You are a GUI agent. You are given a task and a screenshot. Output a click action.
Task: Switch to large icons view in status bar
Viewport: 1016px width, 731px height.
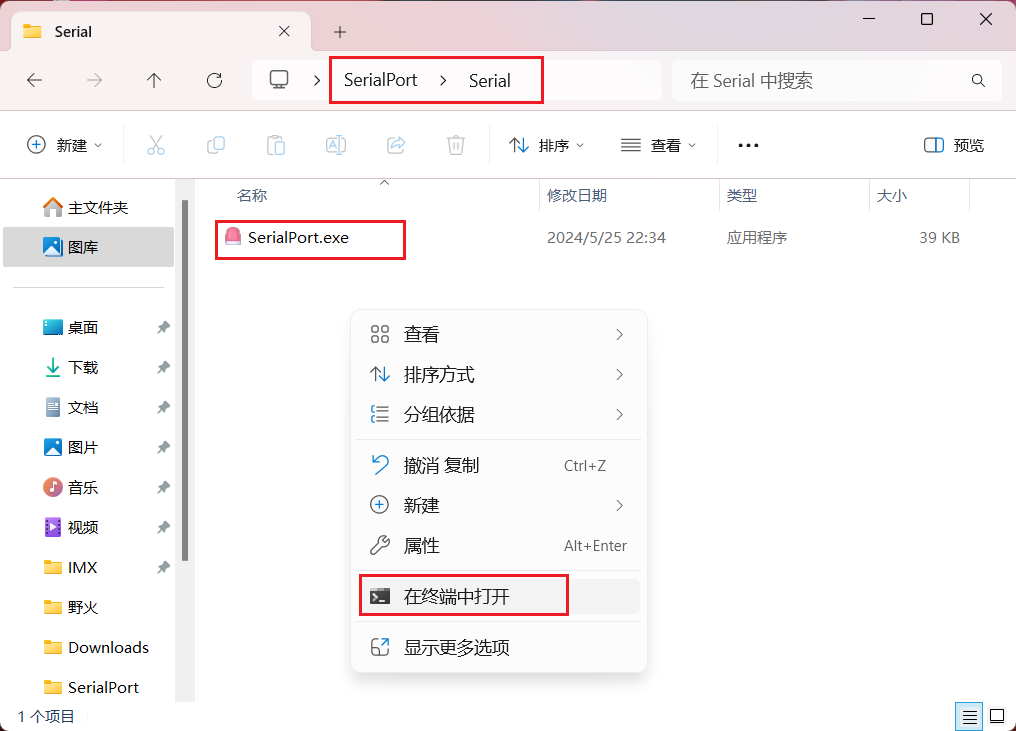[997, 716]
